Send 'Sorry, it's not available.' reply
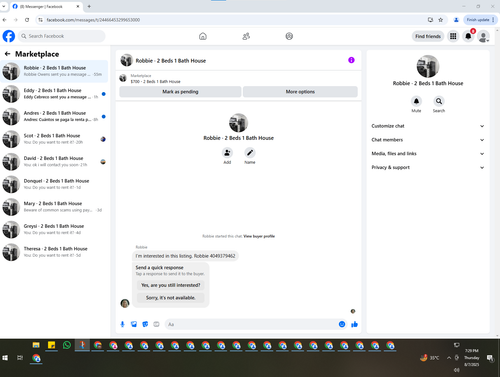This screenshot has width=500, height=377. (x=171, y=298)
